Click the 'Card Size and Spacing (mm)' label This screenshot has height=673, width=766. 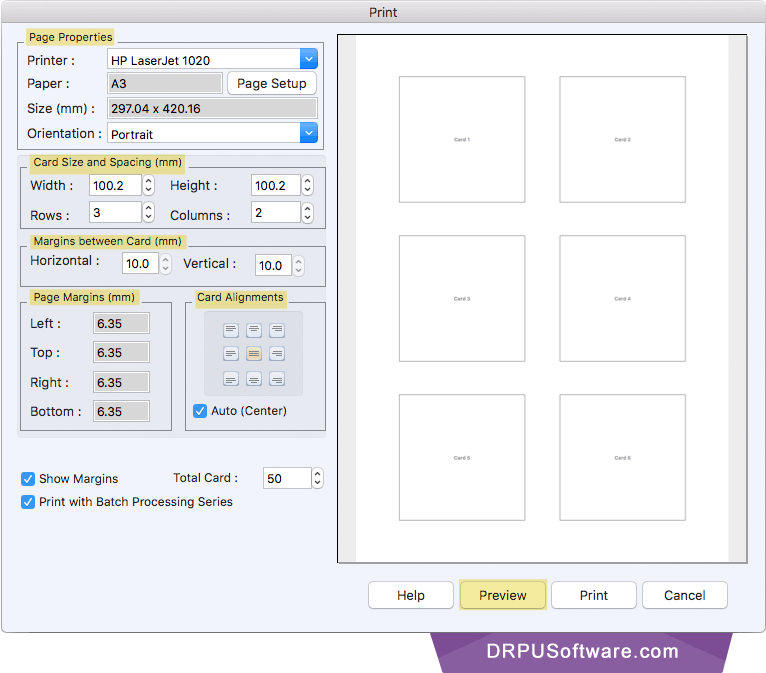(107, 162)
